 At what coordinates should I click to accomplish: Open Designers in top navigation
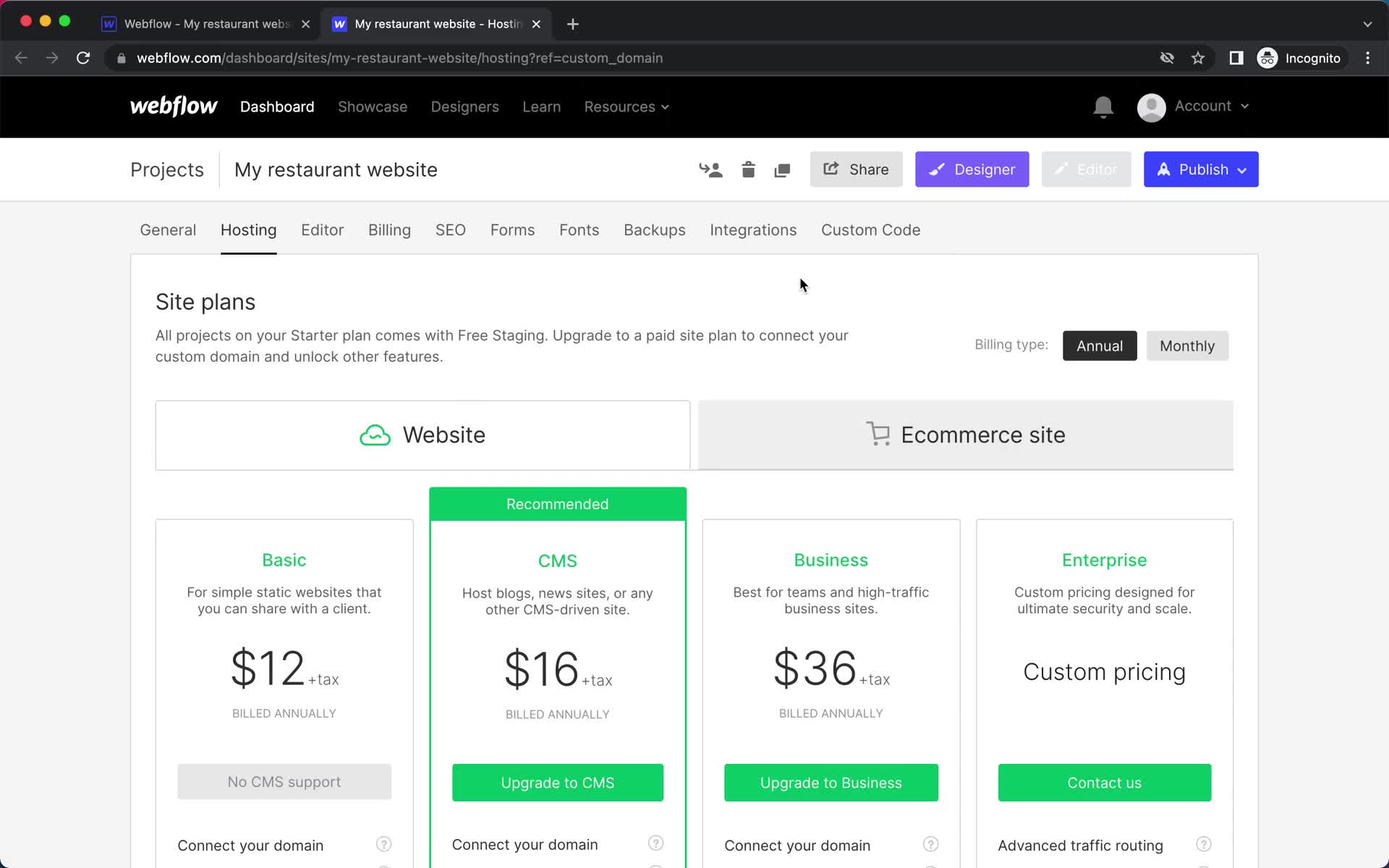pyautogui.click(x=464, y=107)
